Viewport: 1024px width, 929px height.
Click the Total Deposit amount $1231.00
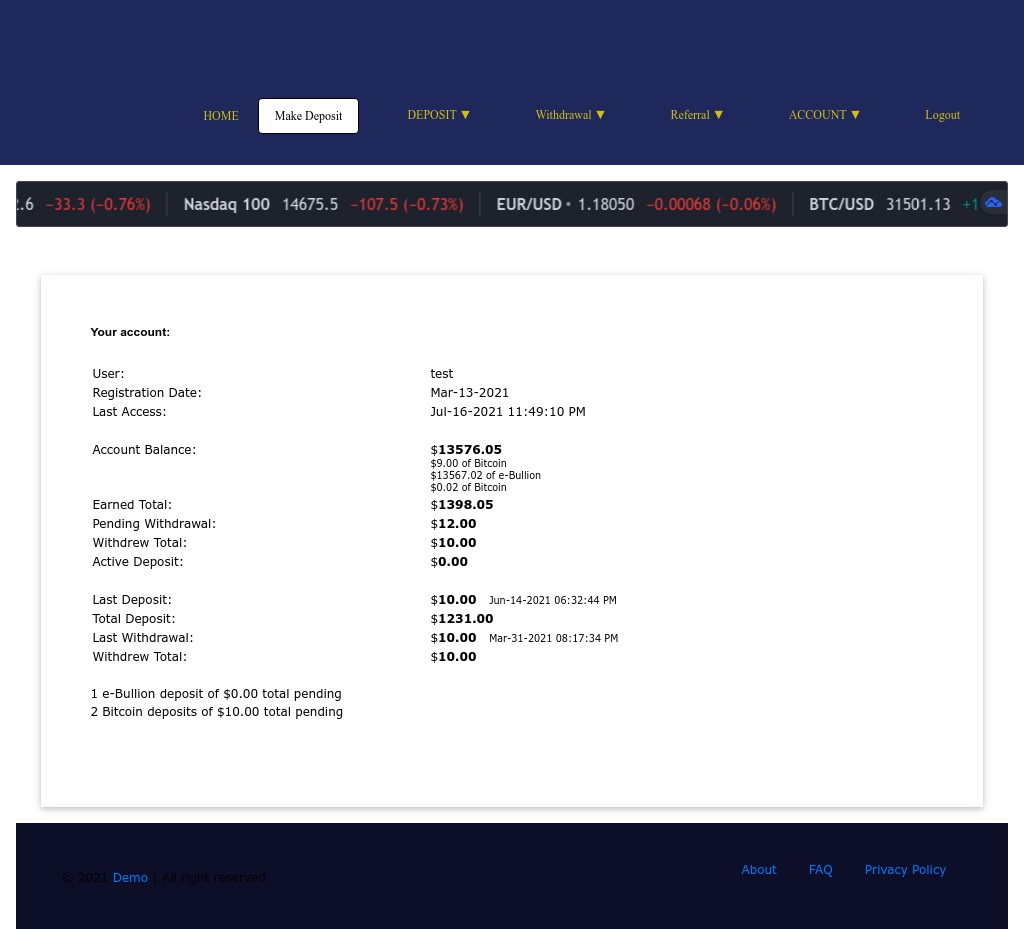[x=463, y=619]
